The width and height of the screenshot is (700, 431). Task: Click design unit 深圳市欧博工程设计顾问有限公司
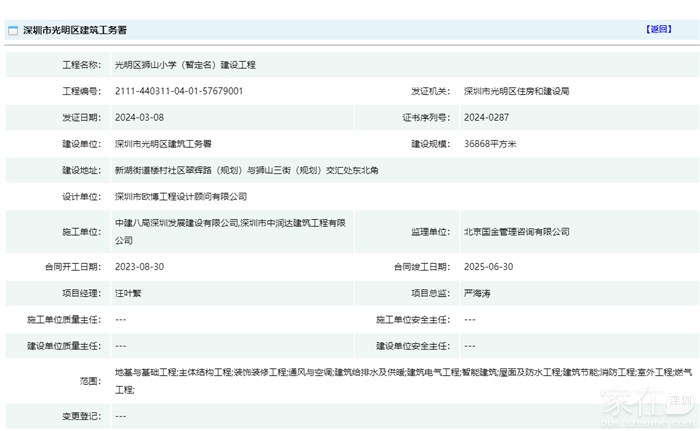180,197
